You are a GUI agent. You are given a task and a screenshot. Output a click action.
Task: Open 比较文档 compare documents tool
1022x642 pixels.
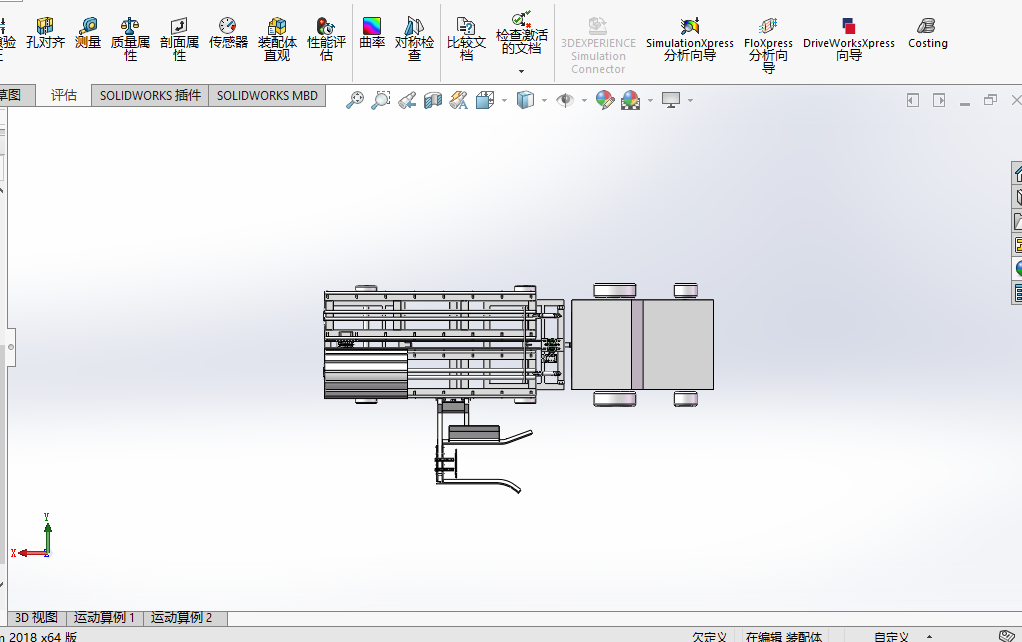(x=466, y=39)
